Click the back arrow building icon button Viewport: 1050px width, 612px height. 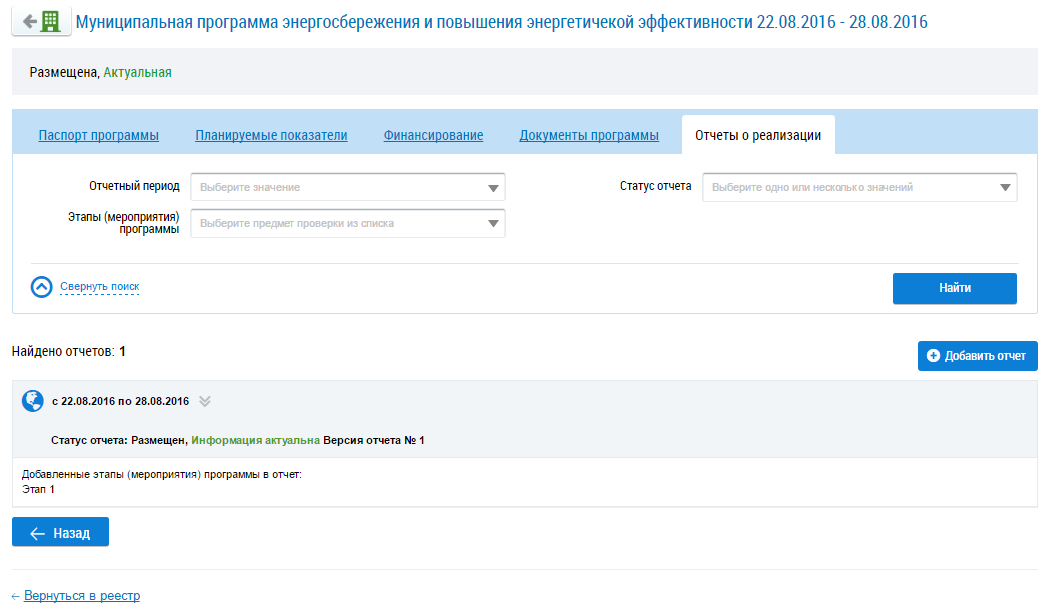click(x=41, y=21)
